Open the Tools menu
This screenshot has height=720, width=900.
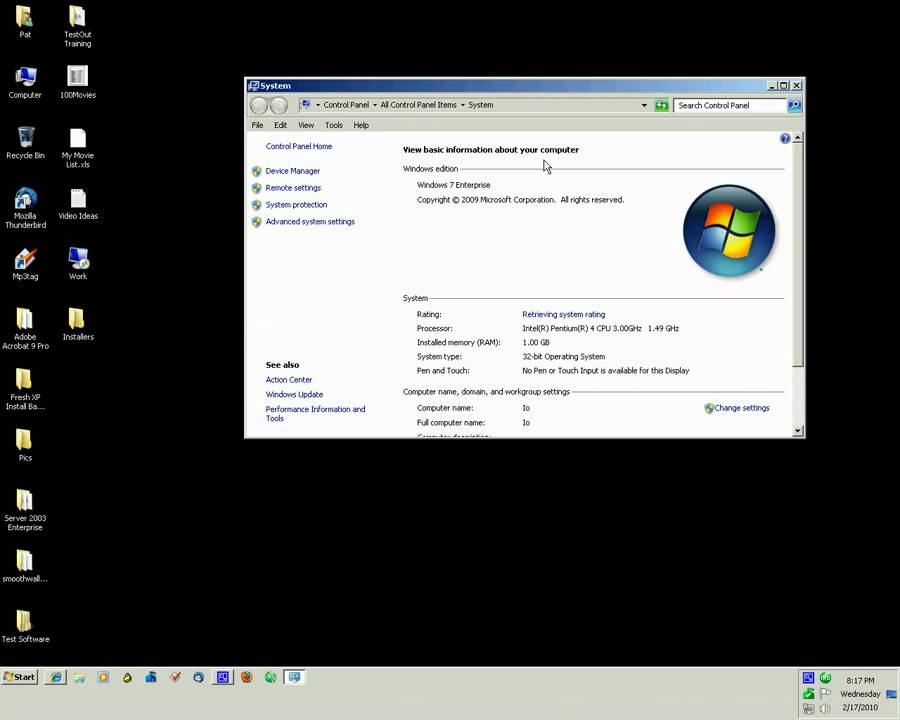(333, 125)
